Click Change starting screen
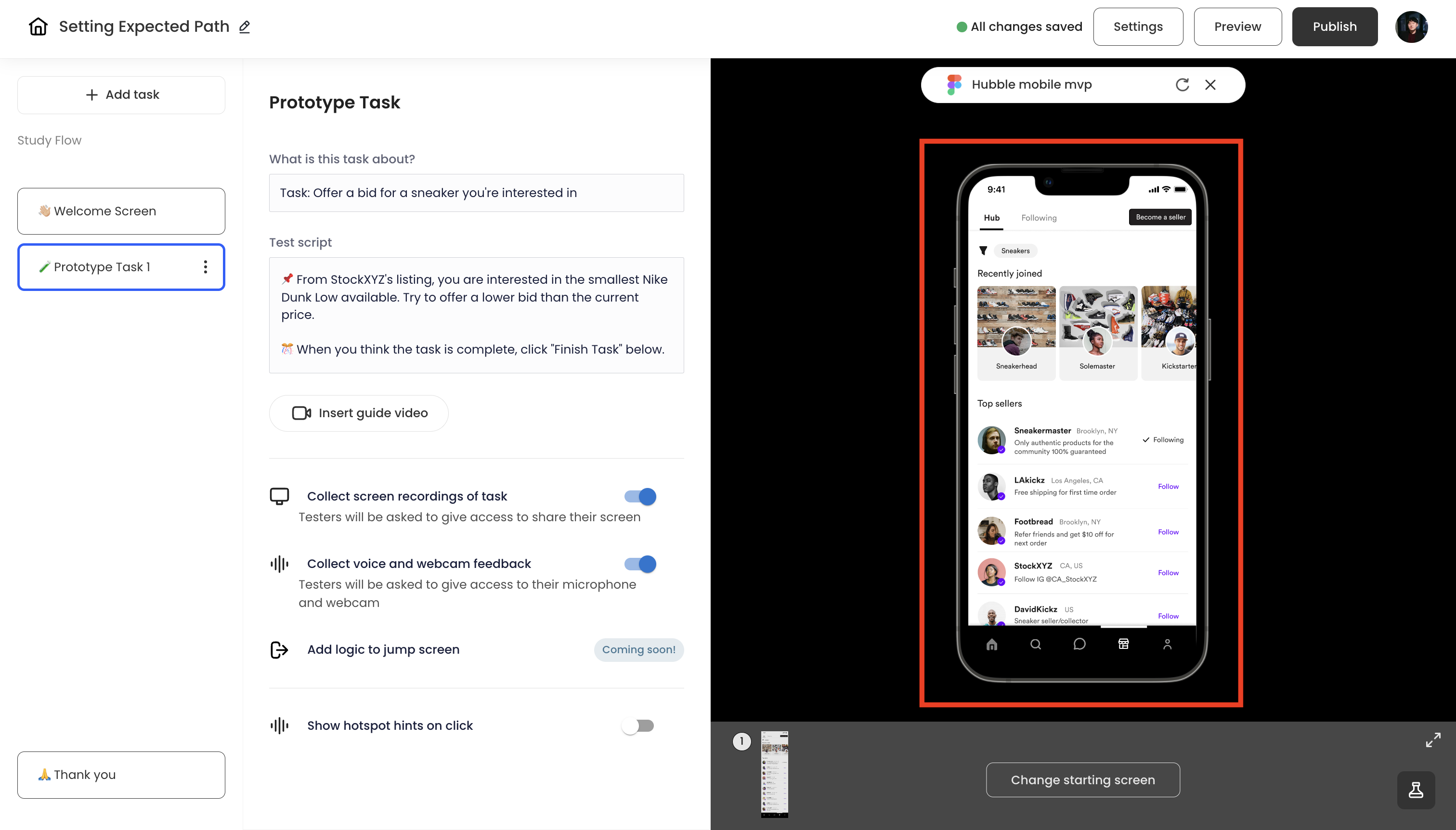 point(1083,780)
